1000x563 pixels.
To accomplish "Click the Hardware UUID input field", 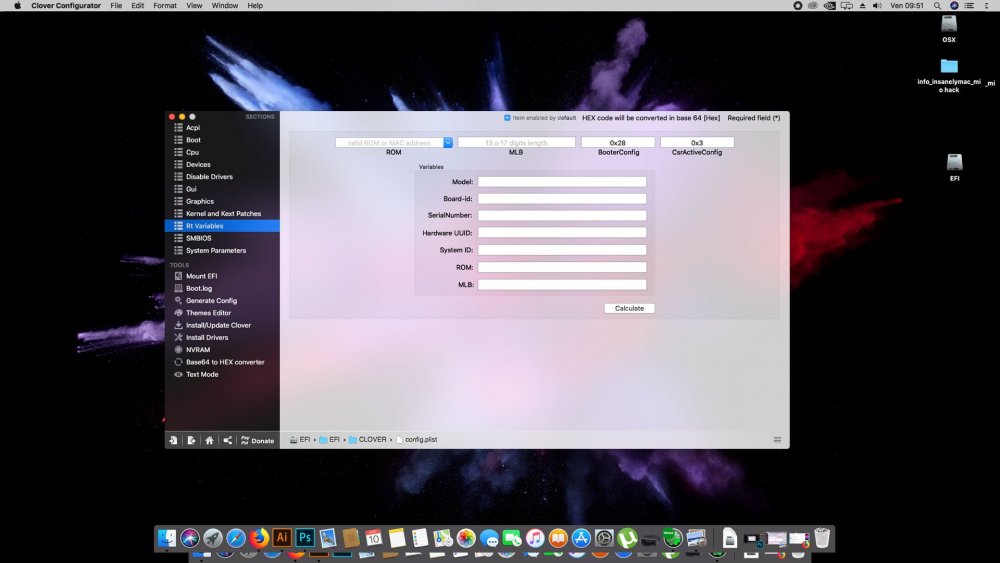I will pos(562,233).
